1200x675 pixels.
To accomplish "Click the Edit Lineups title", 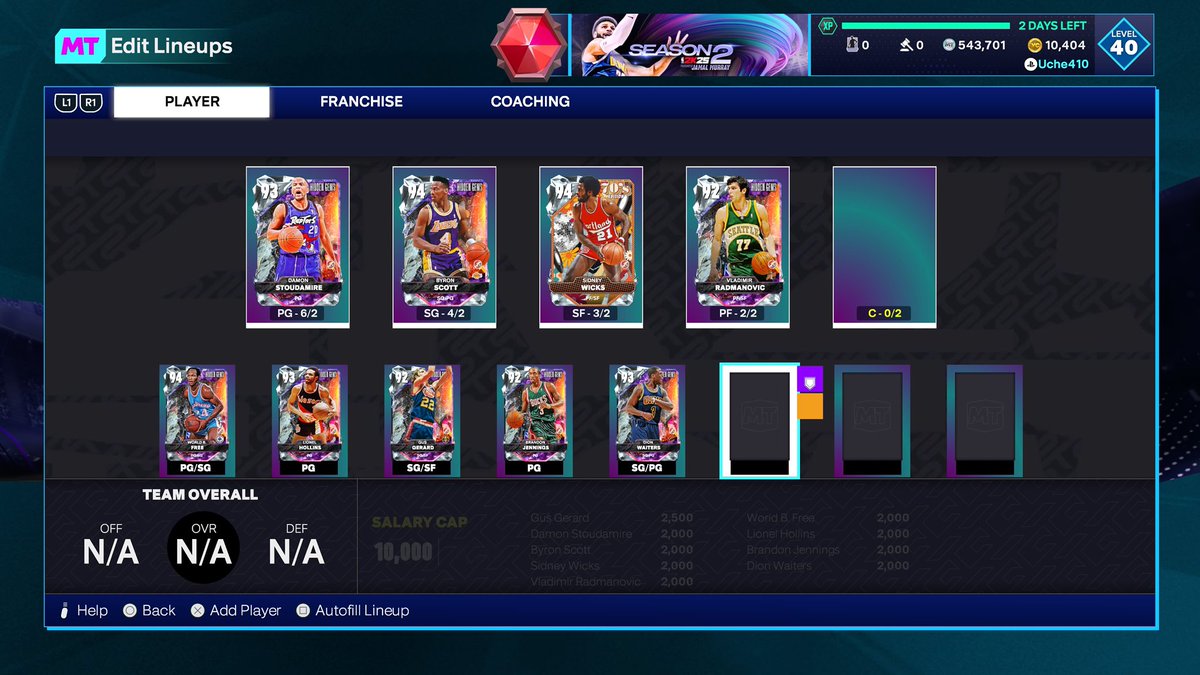I will click(x=171, y=45).
